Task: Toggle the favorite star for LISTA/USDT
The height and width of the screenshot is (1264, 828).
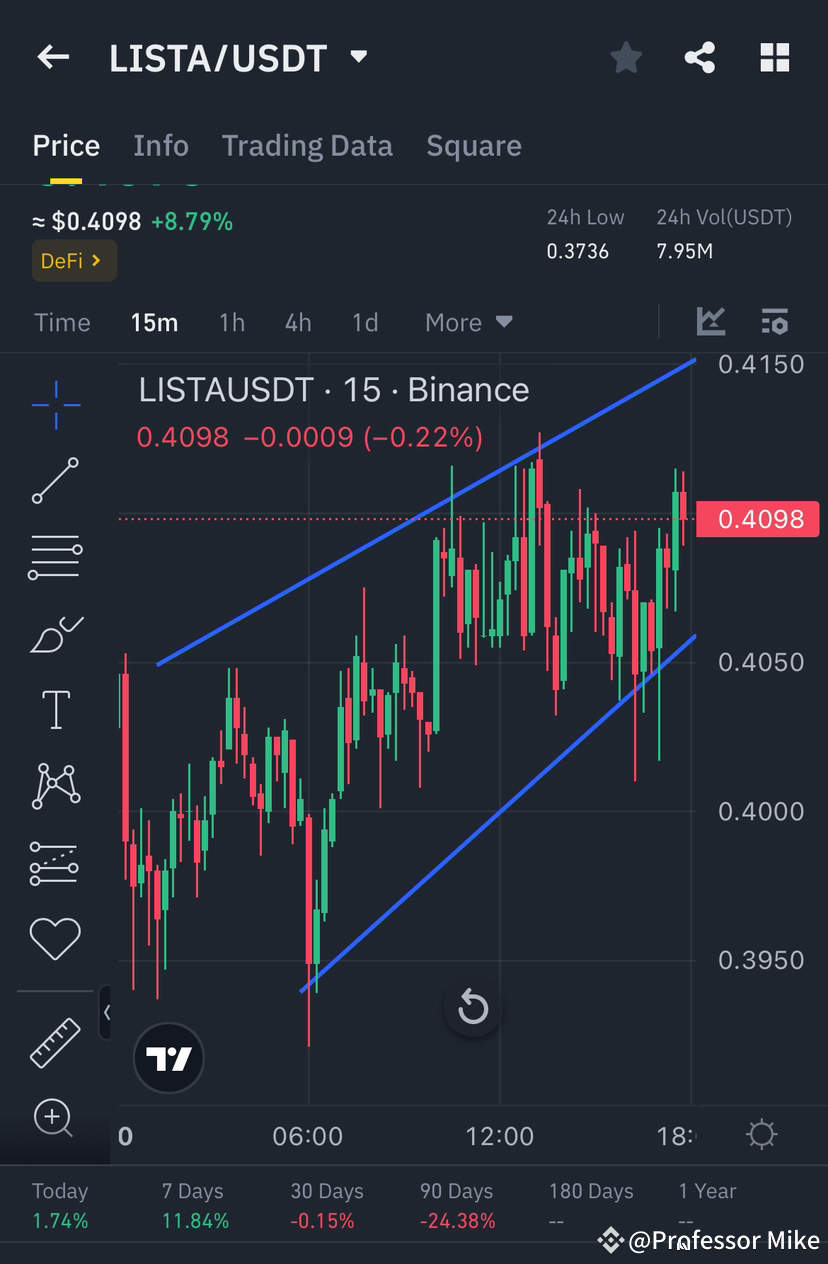Action: (626, 57)
